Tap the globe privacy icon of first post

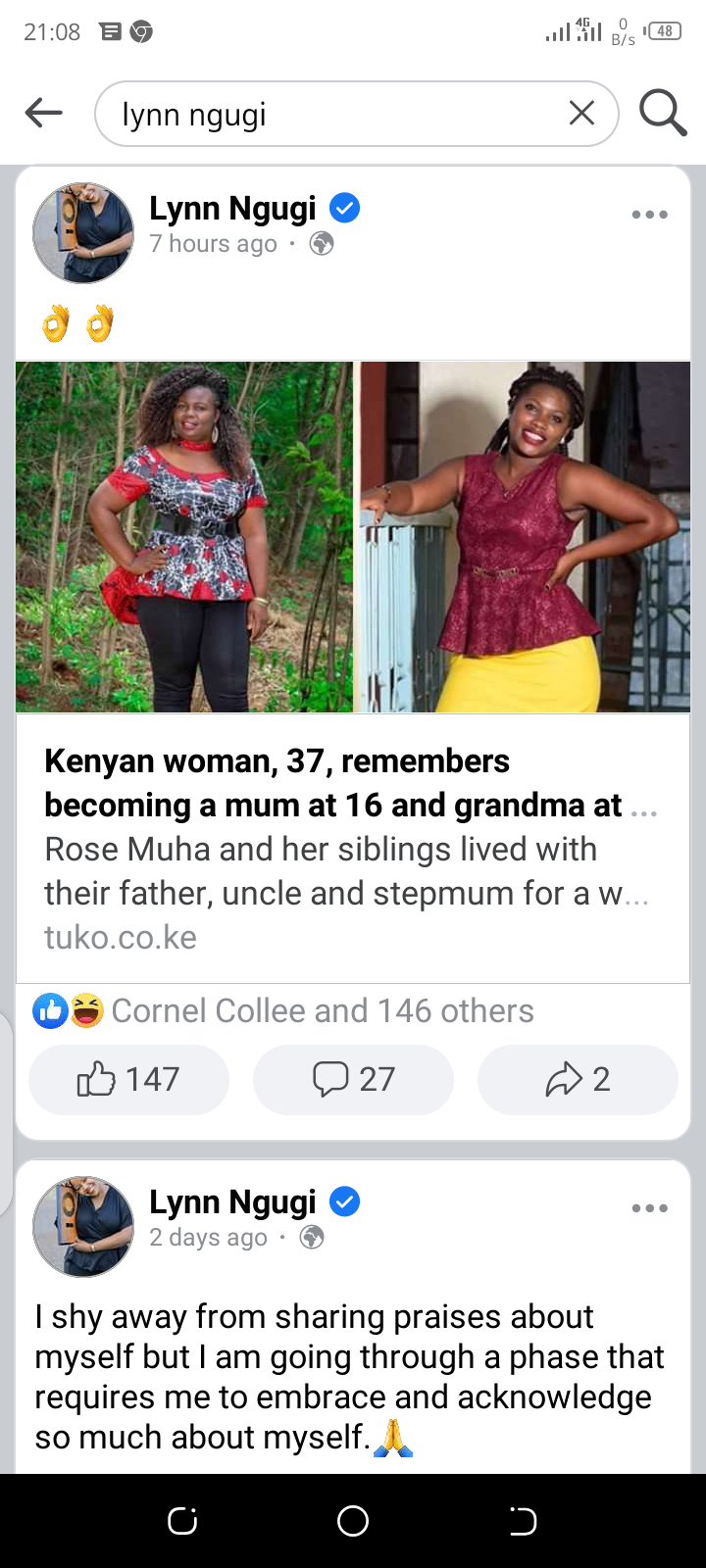pyautogui.click(x=322, y=244)
